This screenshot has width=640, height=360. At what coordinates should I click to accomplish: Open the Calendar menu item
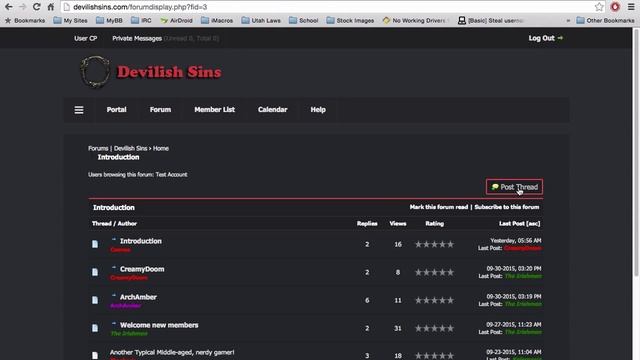[x=272, y=109]
